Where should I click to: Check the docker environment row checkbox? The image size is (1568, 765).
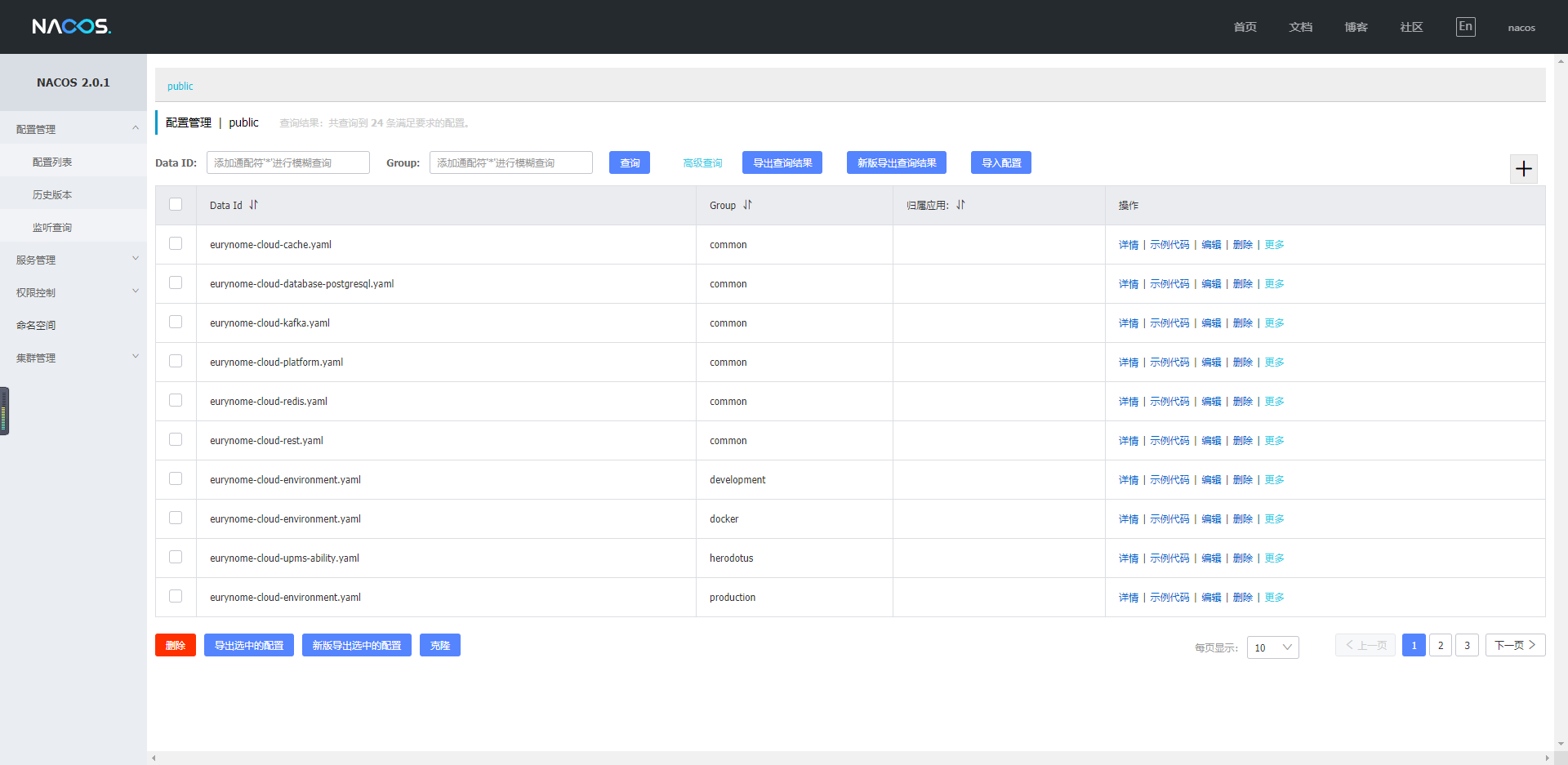176,518
